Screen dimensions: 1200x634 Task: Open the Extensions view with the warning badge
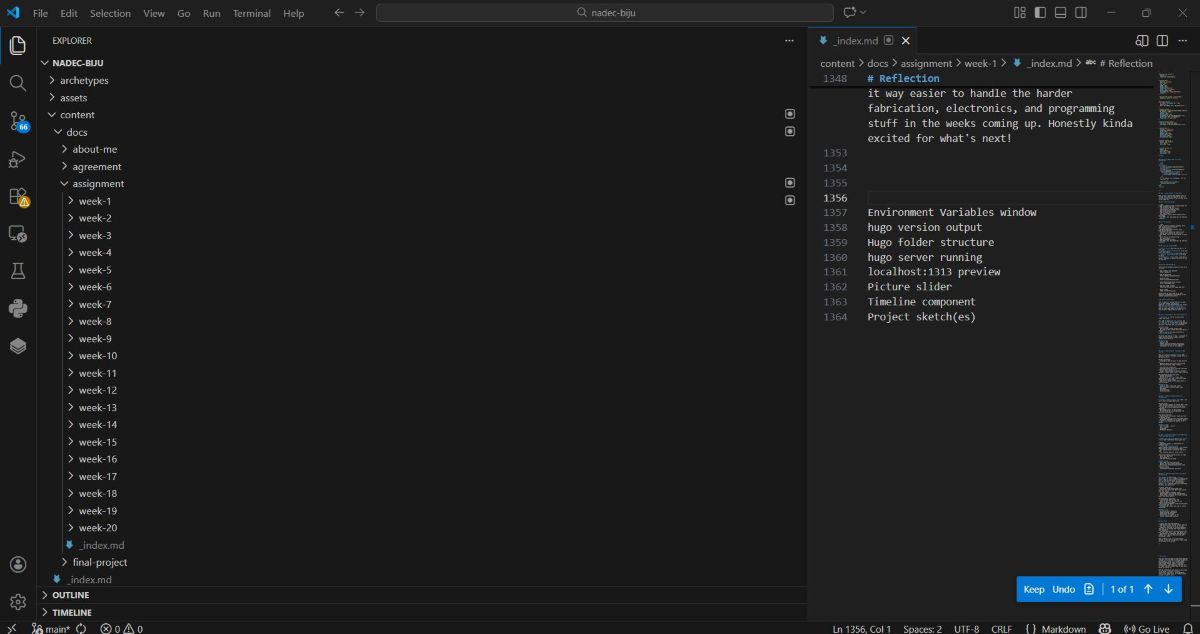[17, 197]
